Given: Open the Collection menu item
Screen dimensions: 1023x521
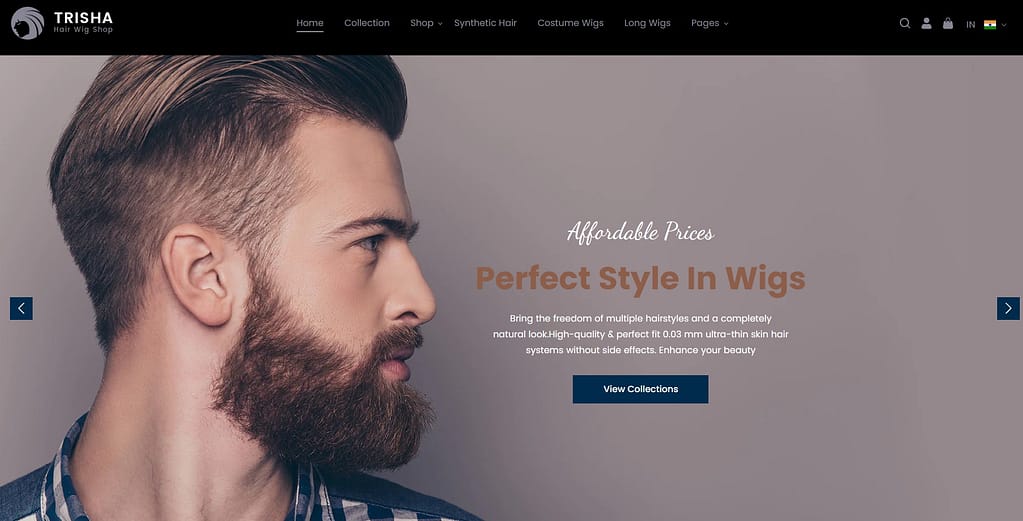Looking at the screenshot, I should 367,23.
